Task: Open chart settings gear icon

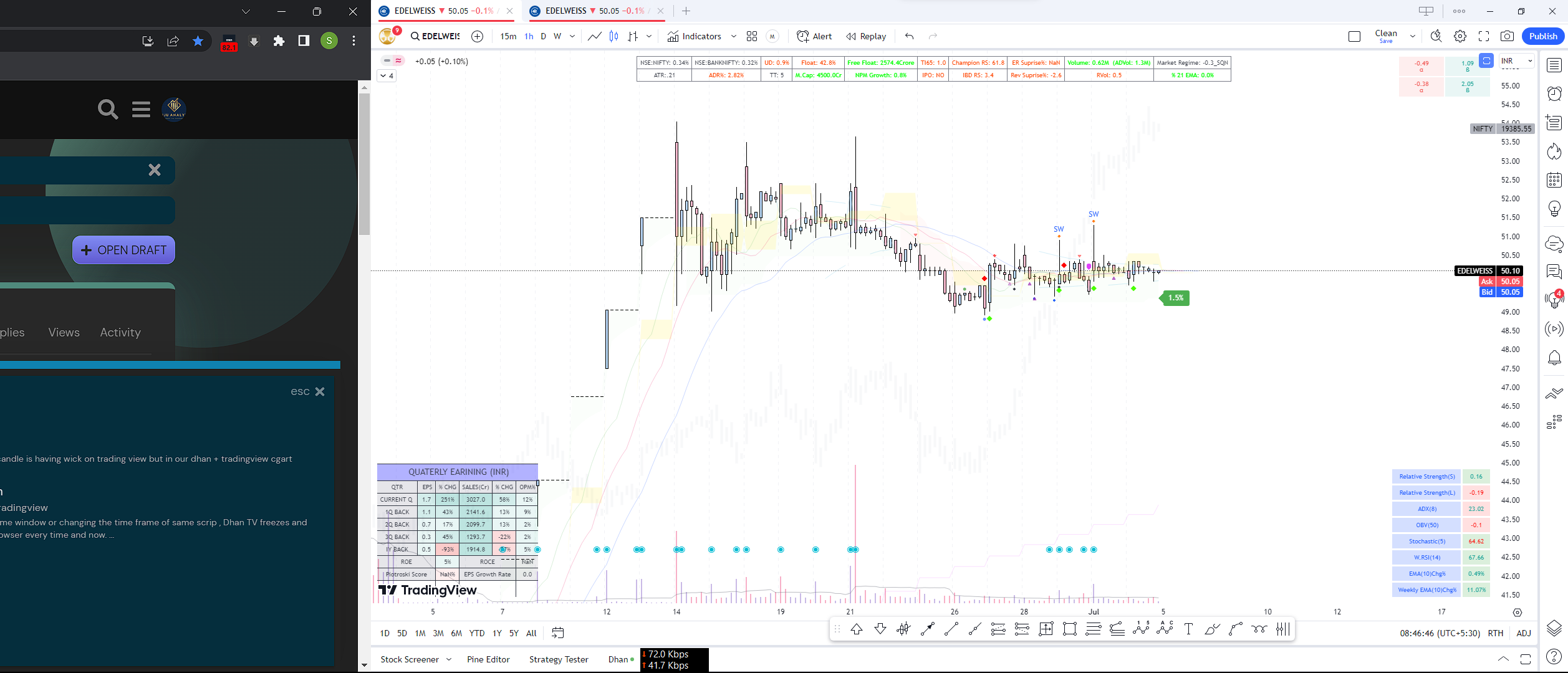Action: pyautogui.click(x=1460, y=36)
